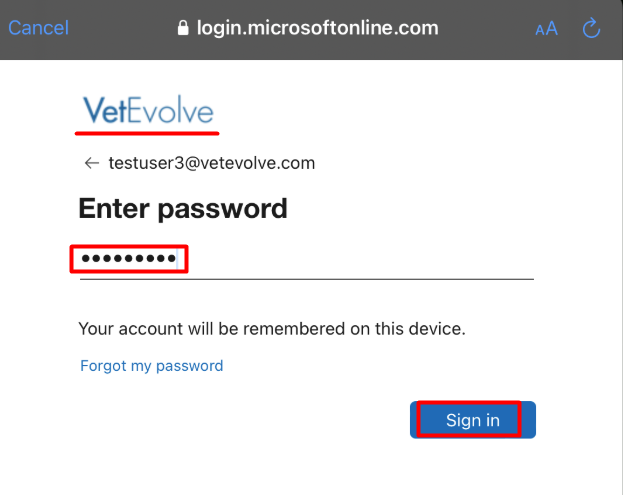Click the gray line under password field
The width and height of the screenshot is (623, 495).
[x=307, y=279]
